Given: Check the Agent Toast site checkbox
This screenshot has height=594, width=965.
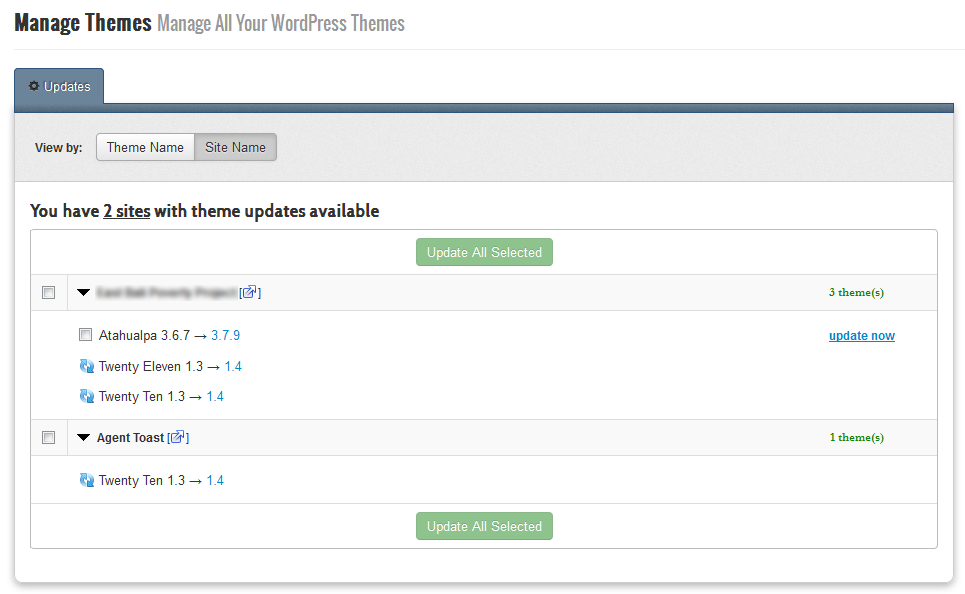Looking at the screenshot, I should tap(48, 437).
